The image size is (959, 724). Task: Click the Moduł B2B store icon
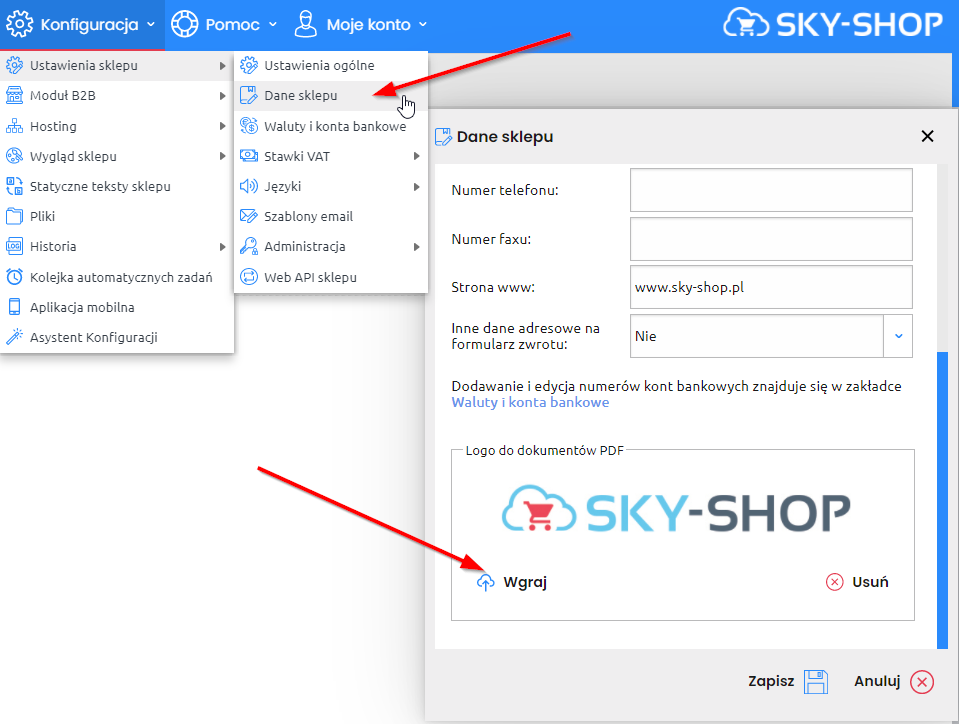coord(14,95)
